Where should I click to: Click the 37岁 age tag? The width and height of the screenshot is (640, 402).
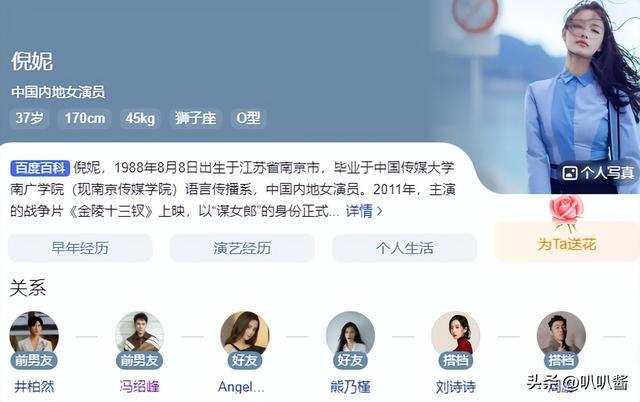(29, 118)
